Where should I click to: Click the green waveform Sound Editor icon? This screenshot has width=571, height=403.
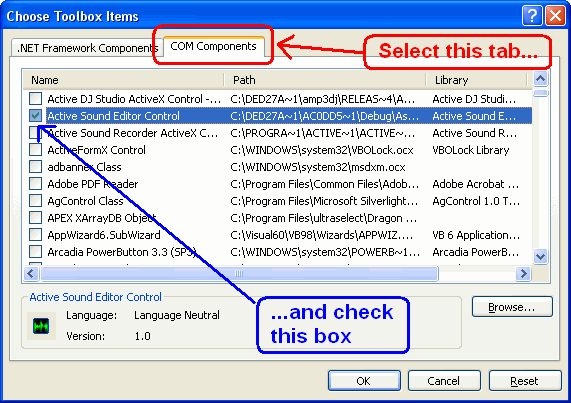pos(41,326)
